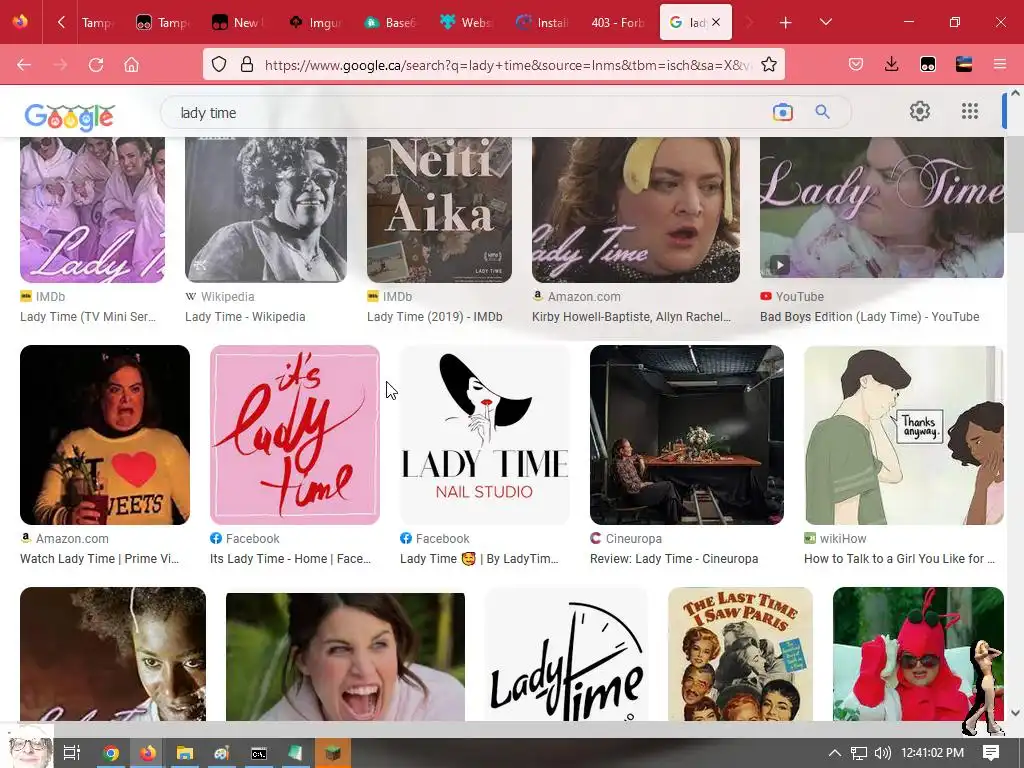
Task: Open Bad Boys Edition YouTube video thumbnail
Action: click(882, 208)
